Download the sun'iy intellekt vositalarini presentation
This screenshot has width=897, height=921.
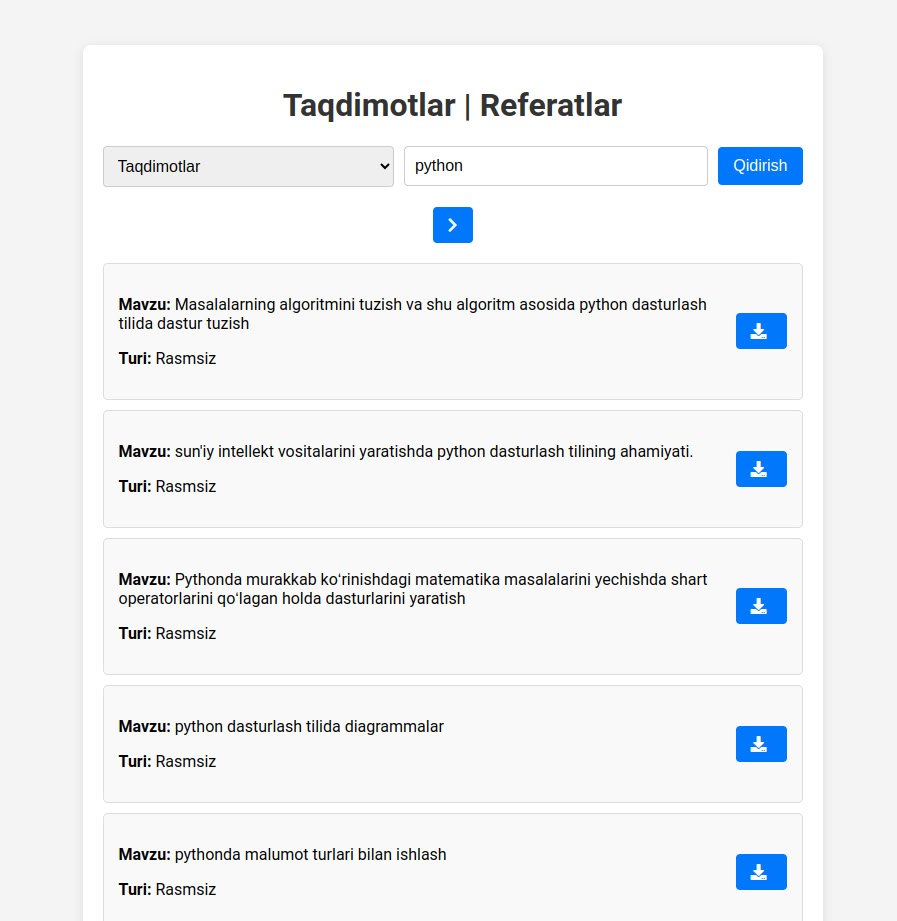[x=760, y=469]
